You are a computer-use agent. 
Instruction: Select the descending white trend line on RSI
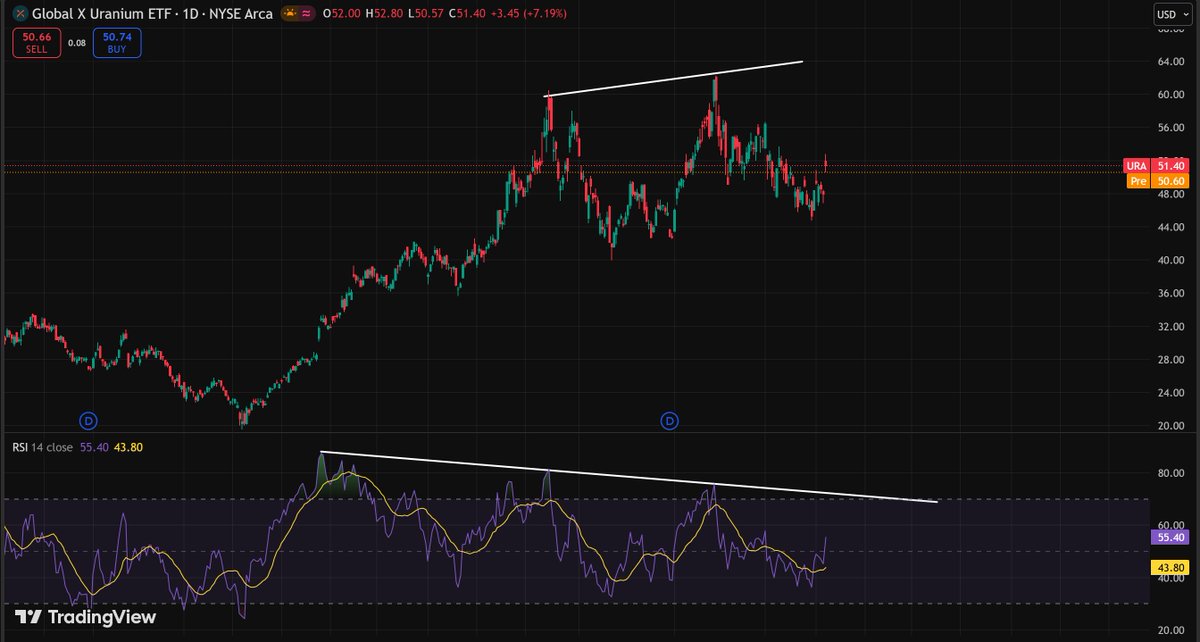click(x=629, y=477)
